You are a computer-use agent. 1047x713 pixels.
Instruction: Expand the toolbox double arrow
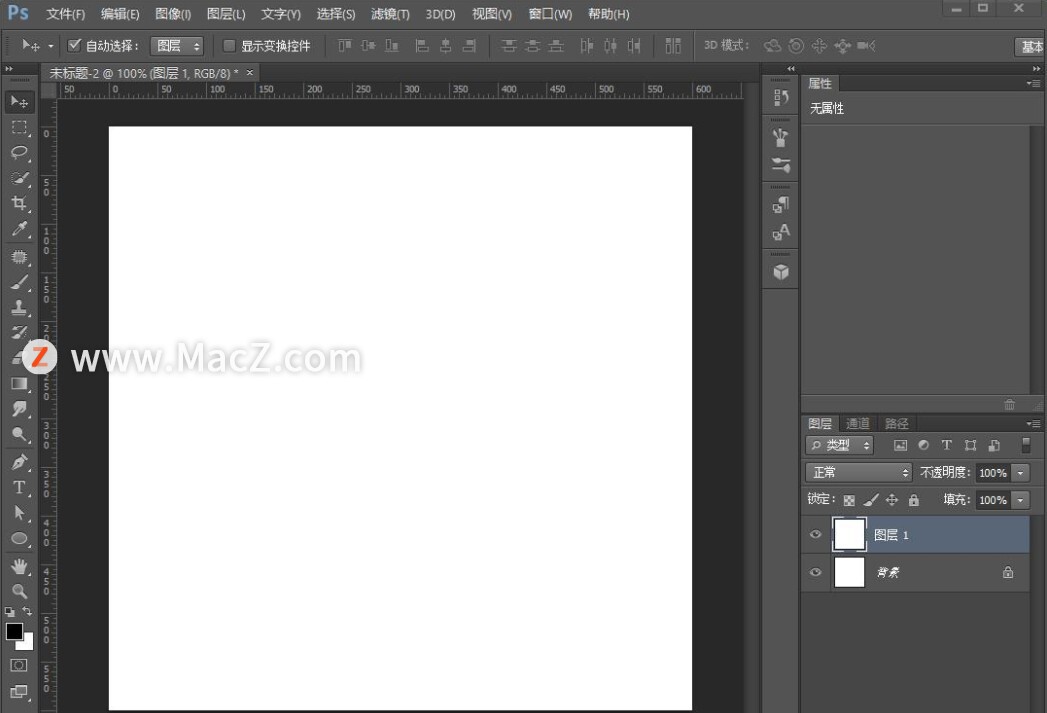point(9,69)
